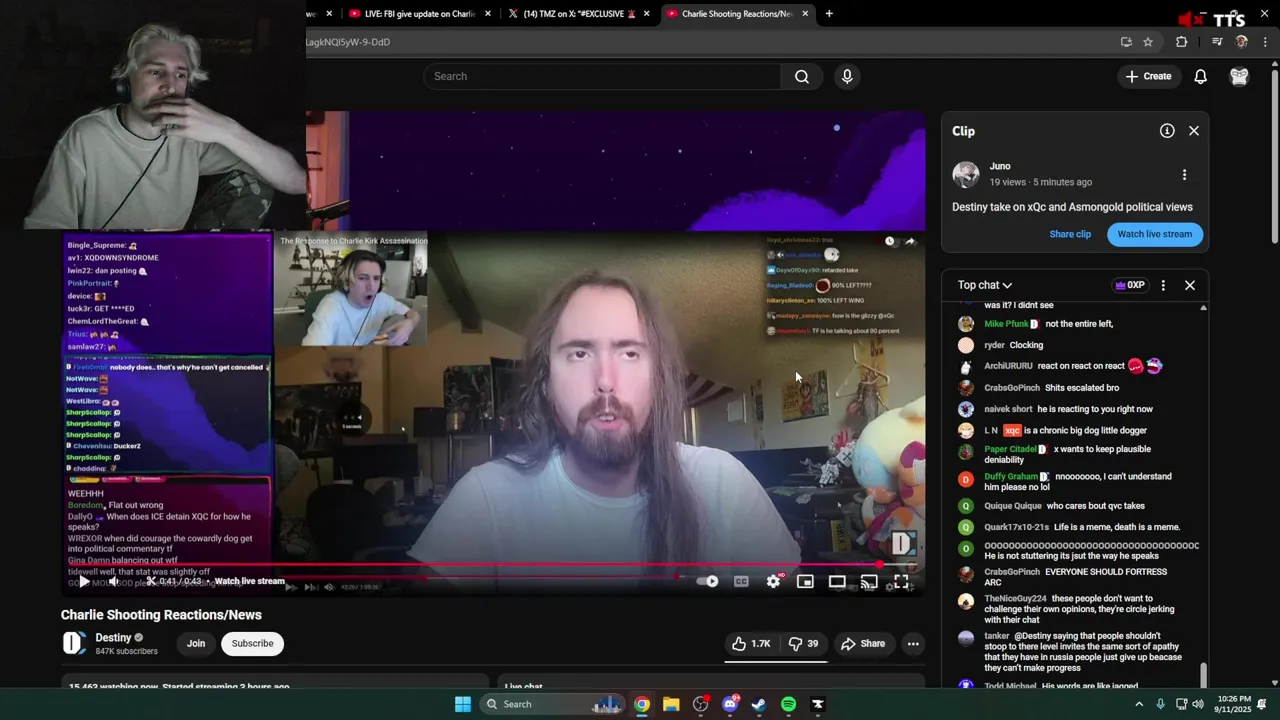Open the Juno clip three-dot menu
Image resolution: width=1280 pixels, height=720 pixels.
point(1184,175)
